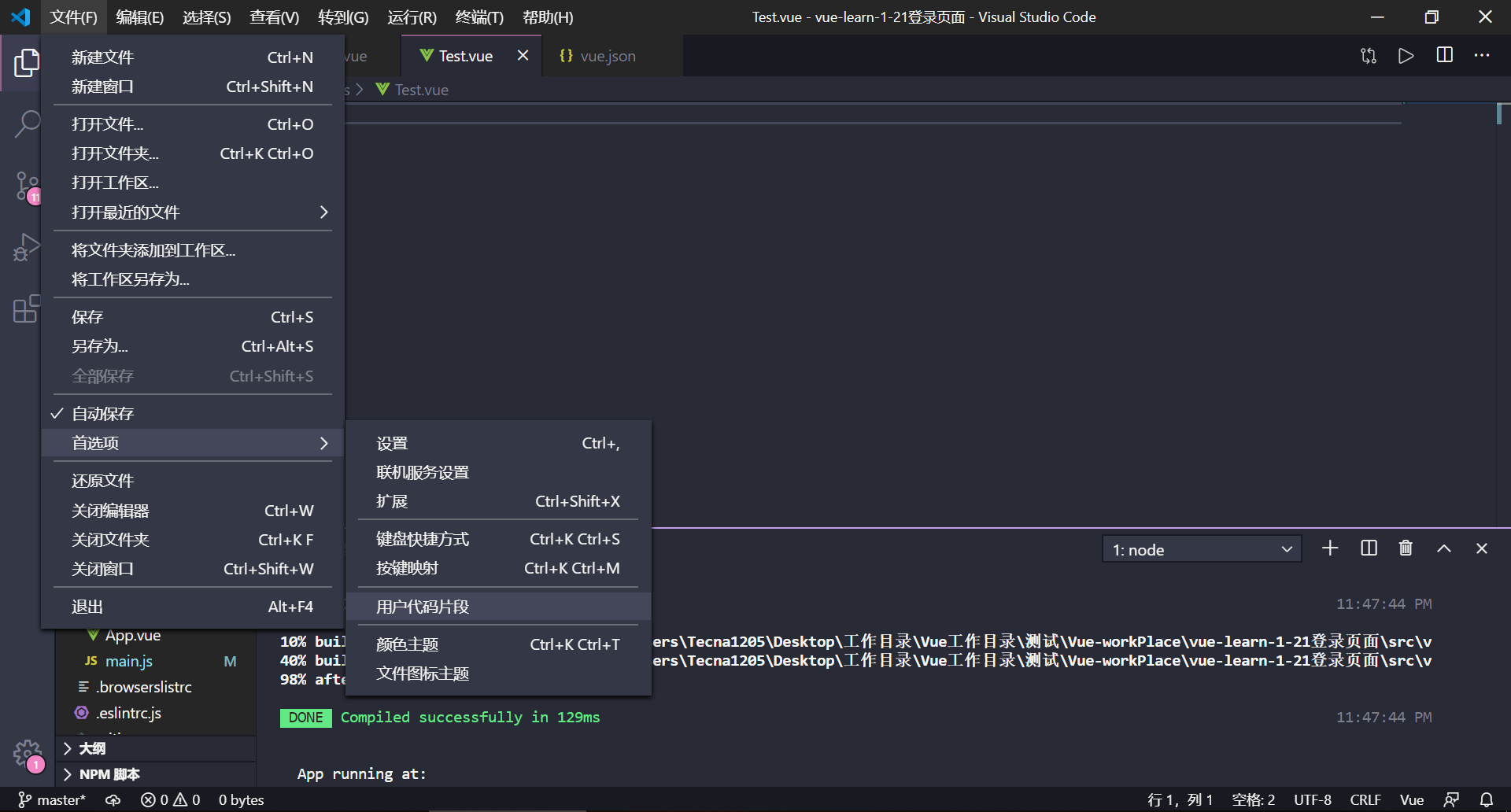Expand 首选项 preferences submenu

(193, 443)
